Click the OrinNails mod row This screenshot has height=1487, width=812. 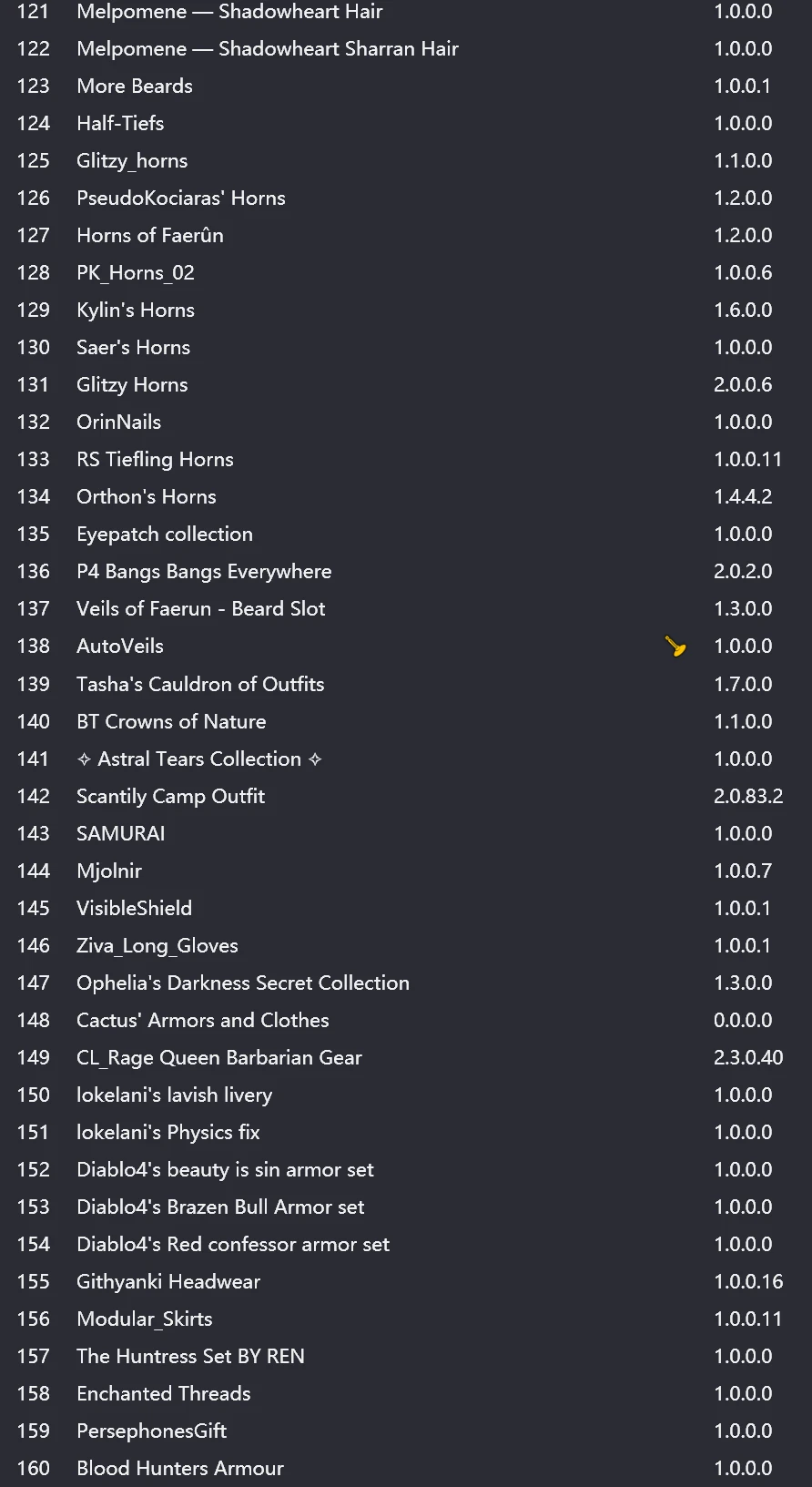(x=119, y=422)
